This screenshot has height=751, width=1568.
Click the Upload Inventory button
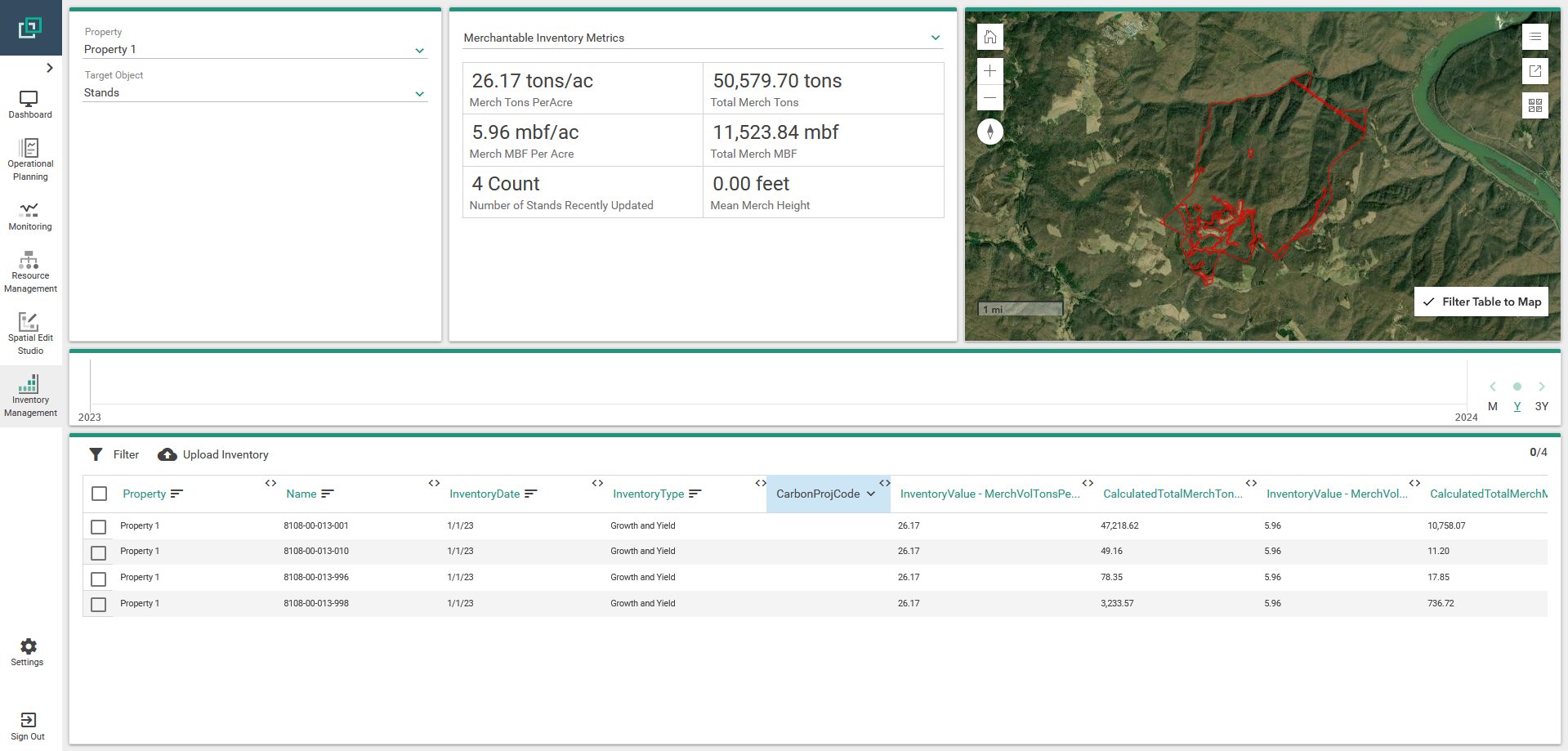point(213,454)
